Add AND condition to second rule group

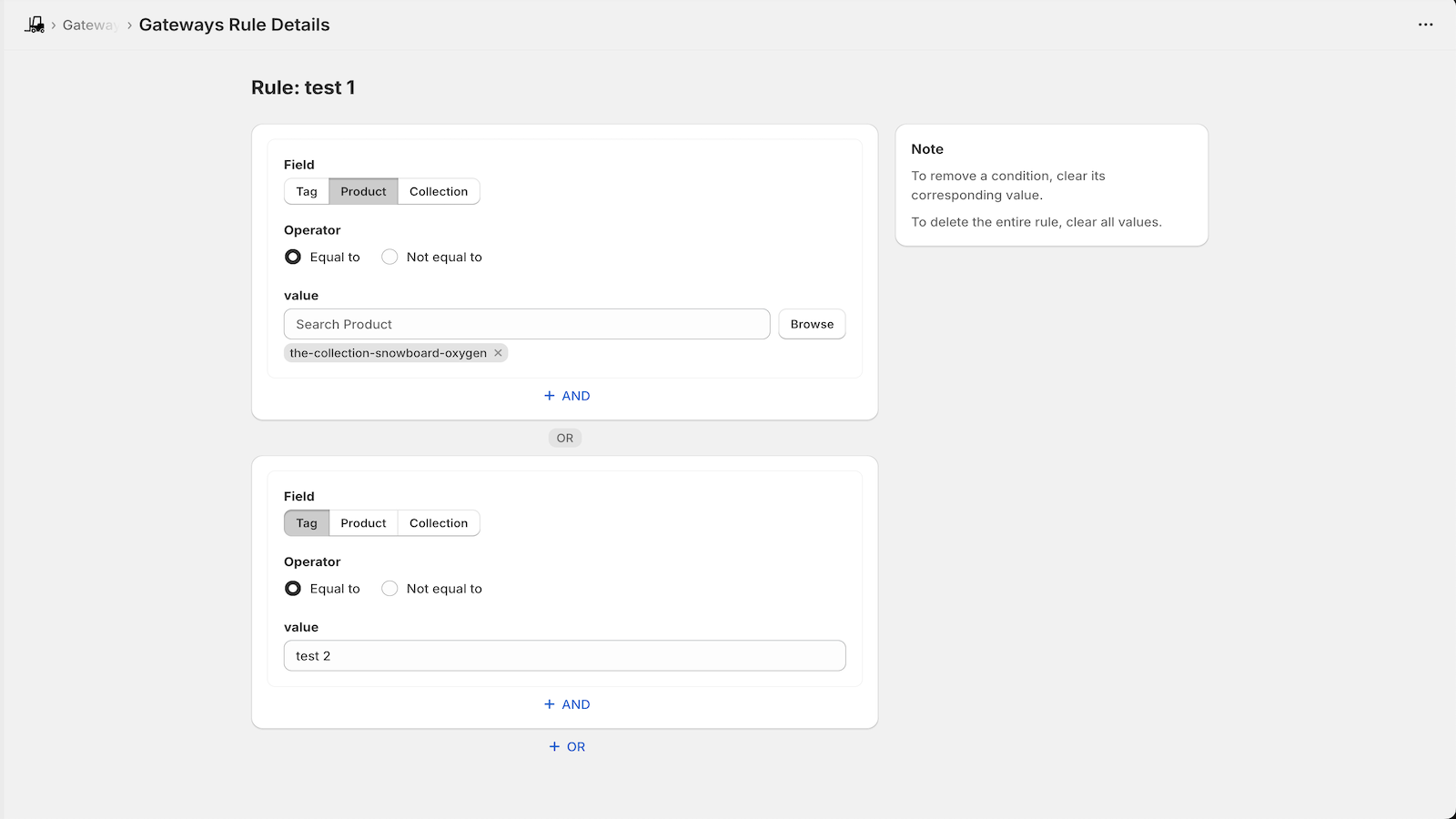click(566, 704)
